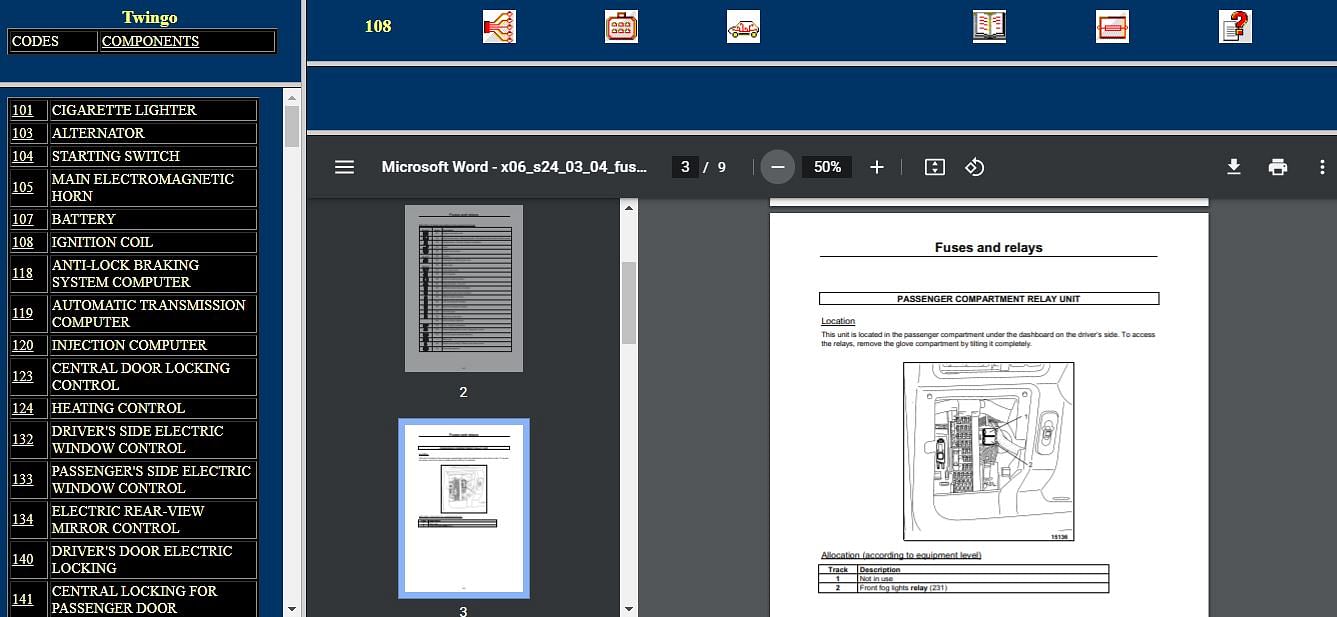The image size is (1337, 617).
Task: Select CENTRAL DOOR LOCKING CONTROL text
Action: click(141, 376)
